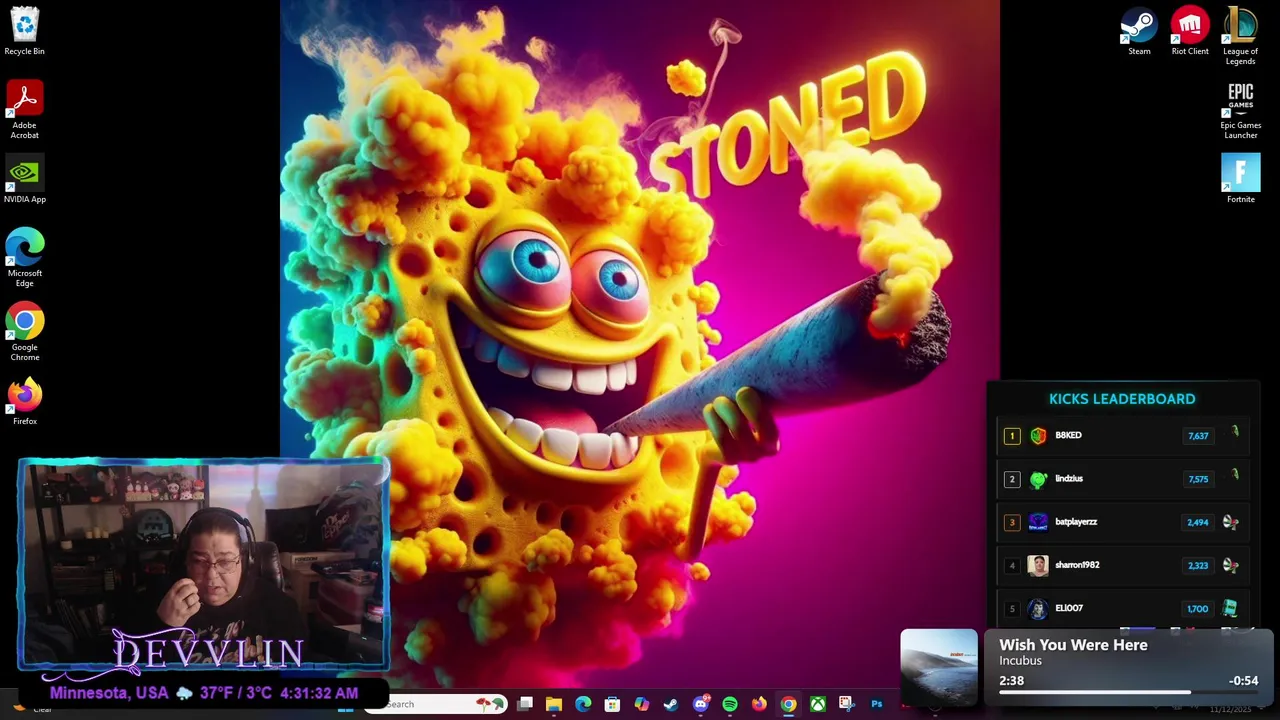Open the Recycle Bin desktop icon
Screen dimensions: 1280x720
24,30
